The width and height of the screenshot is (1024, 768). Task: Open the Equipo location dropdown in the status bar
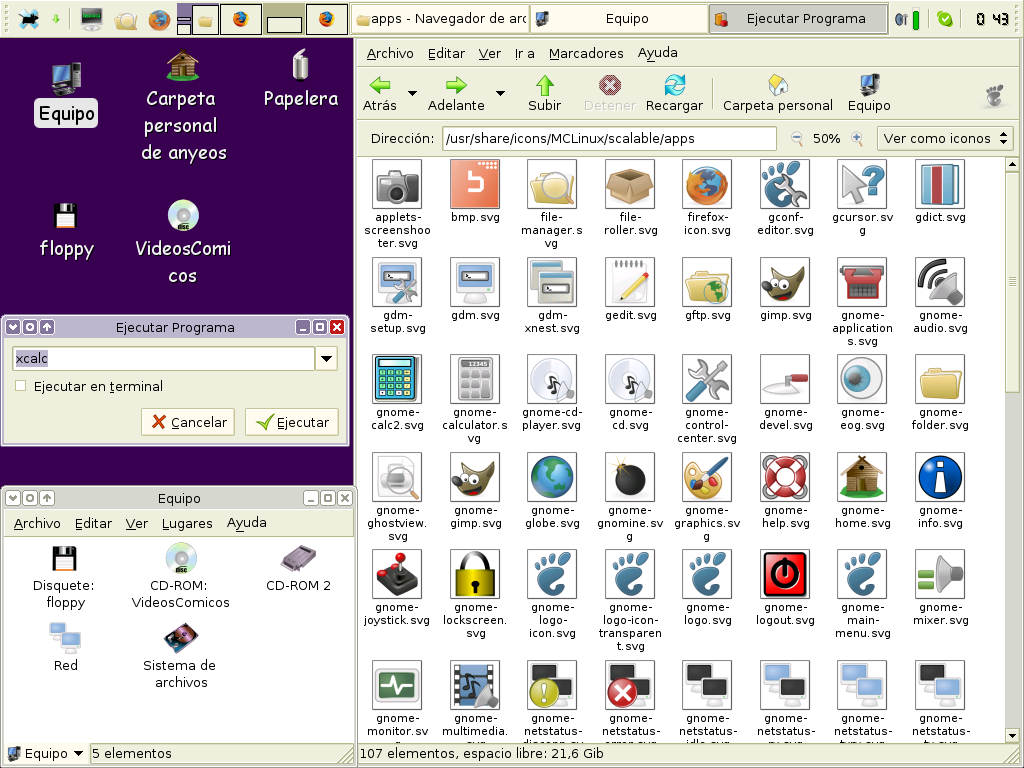coord(46,753)
